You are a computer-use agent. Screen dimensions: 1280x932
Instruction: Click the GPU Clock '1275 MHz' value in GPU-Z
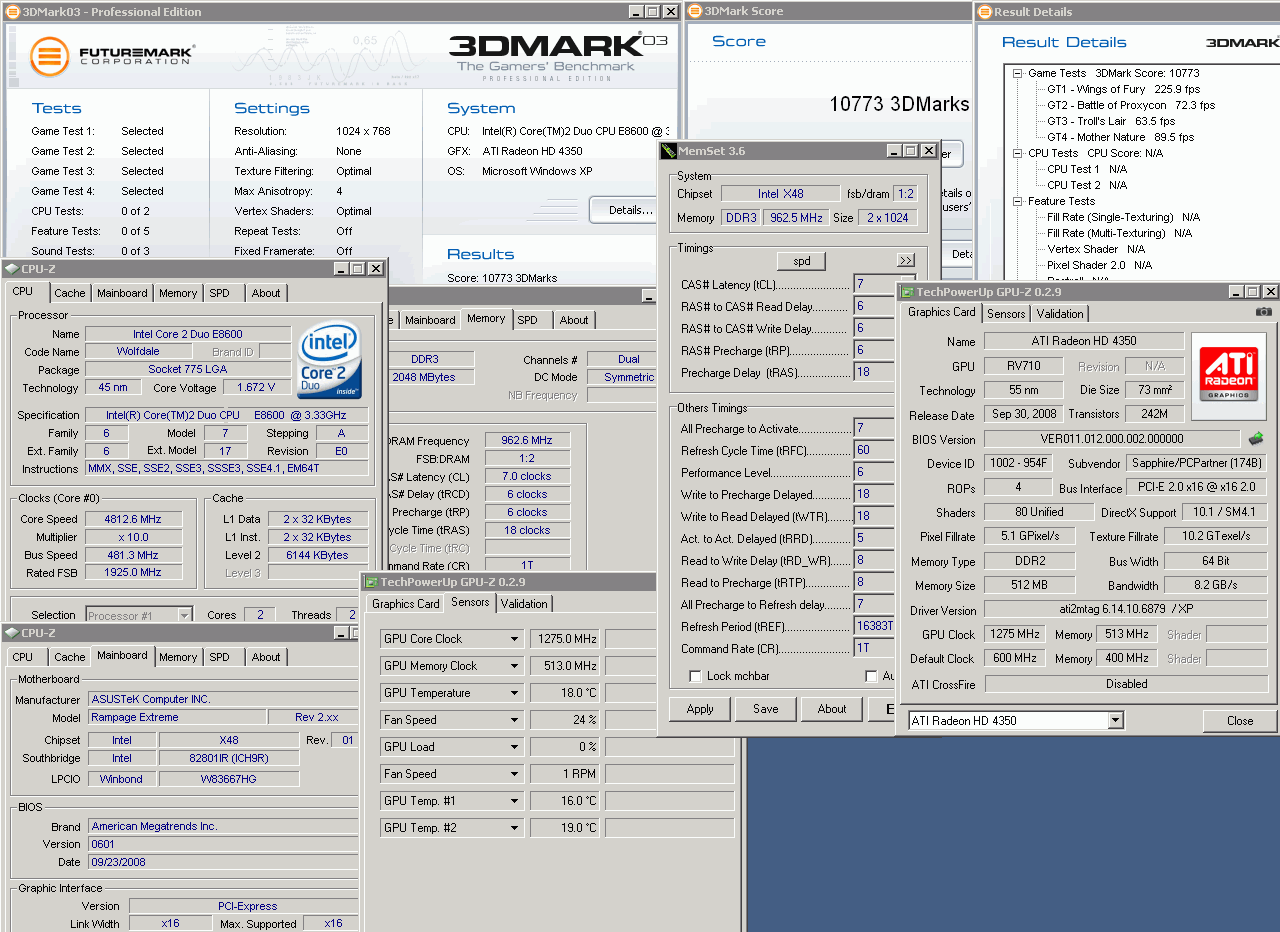(1014, 634)
